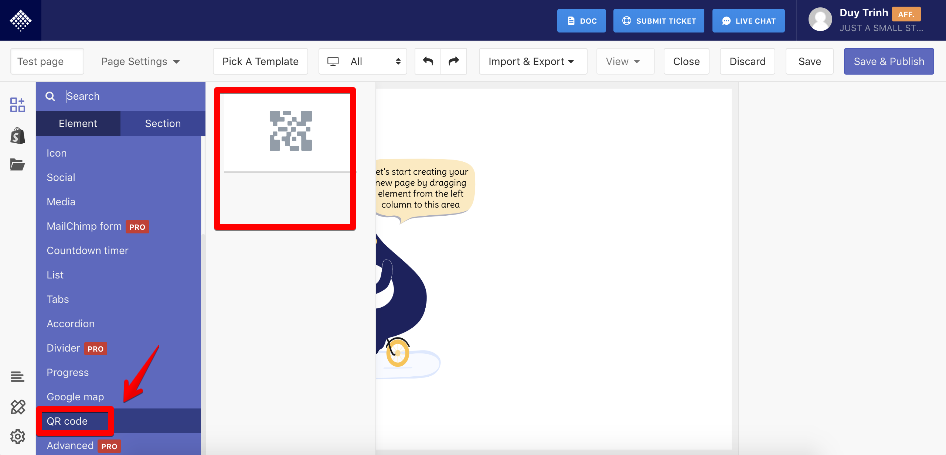Click the speech bubble hint on canvas
946x455 pixels.
(424, 189)
